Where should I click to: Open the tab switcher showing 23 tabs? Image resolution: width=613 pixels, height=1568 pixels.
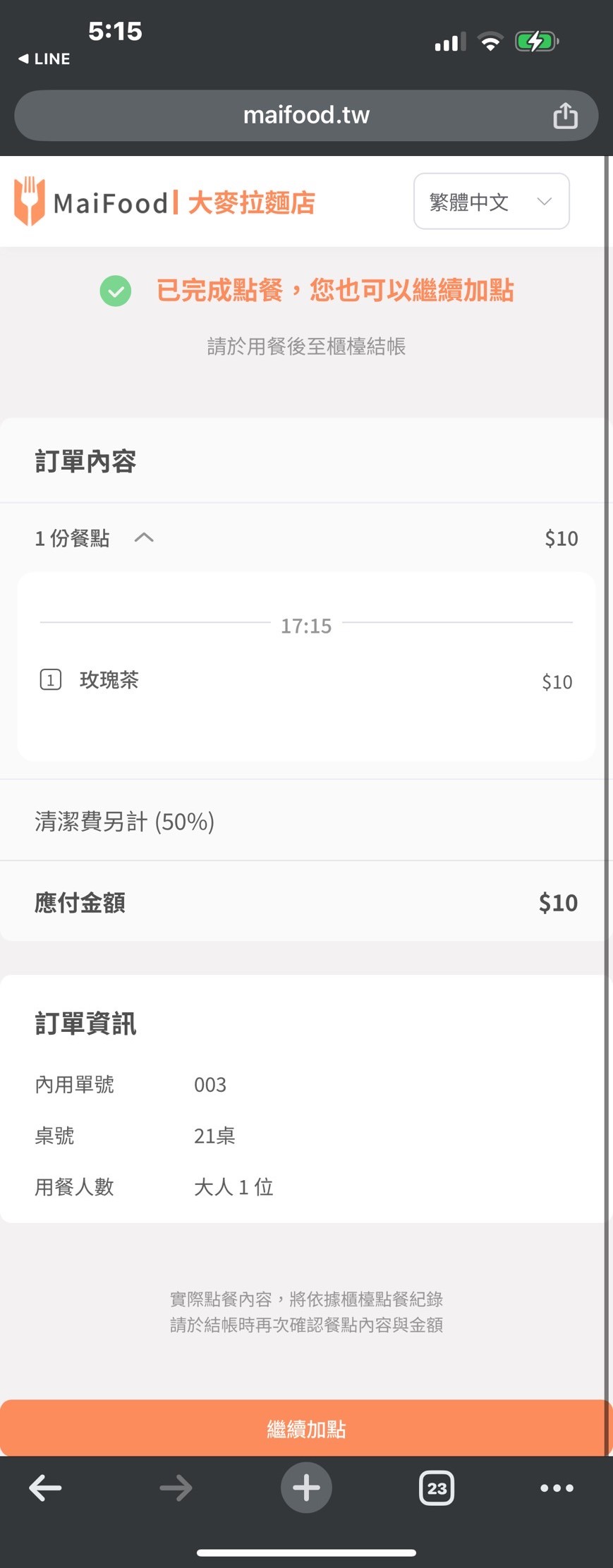pos(437,1488)
